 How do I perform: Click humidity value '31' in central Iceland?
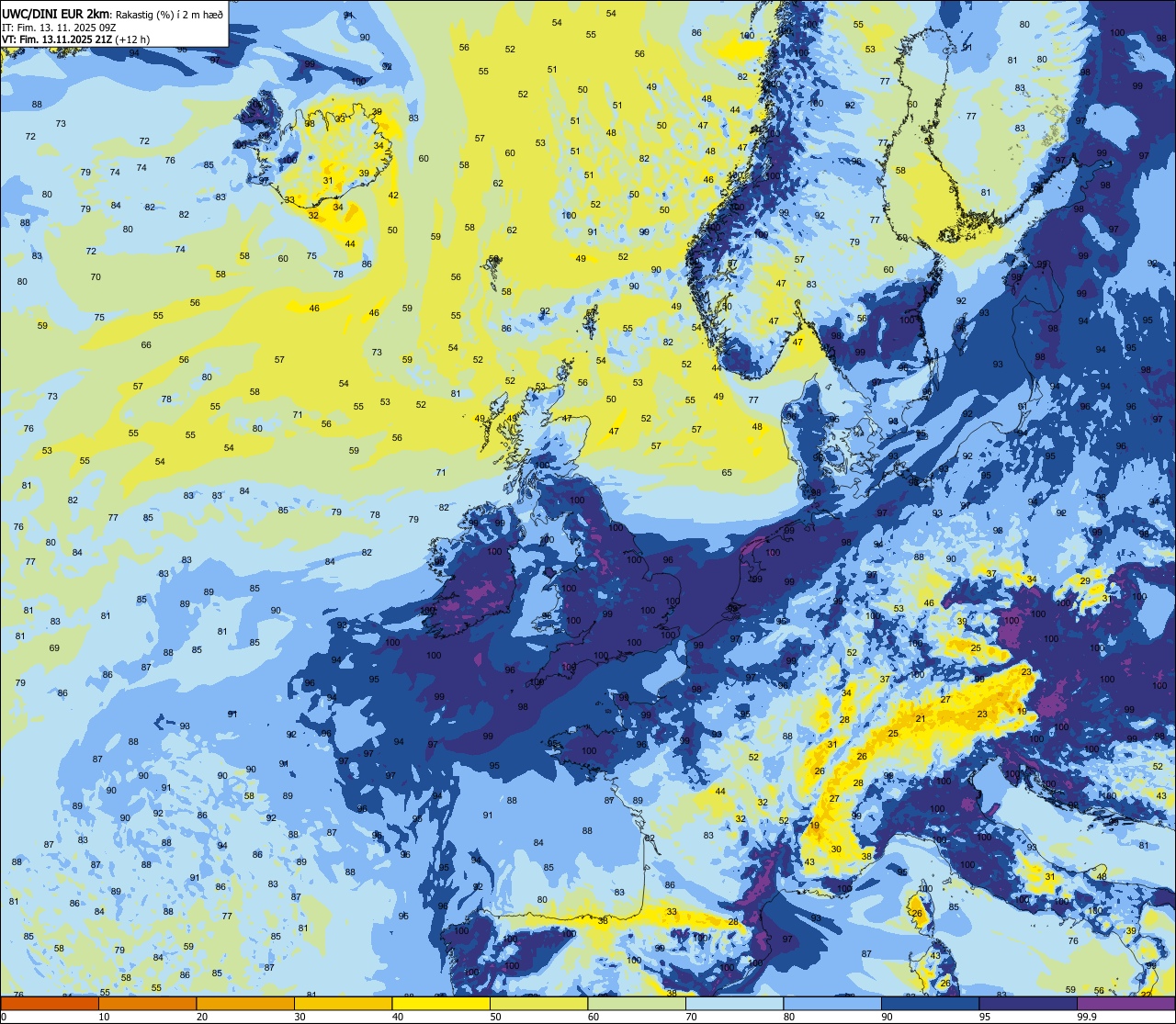328,180
